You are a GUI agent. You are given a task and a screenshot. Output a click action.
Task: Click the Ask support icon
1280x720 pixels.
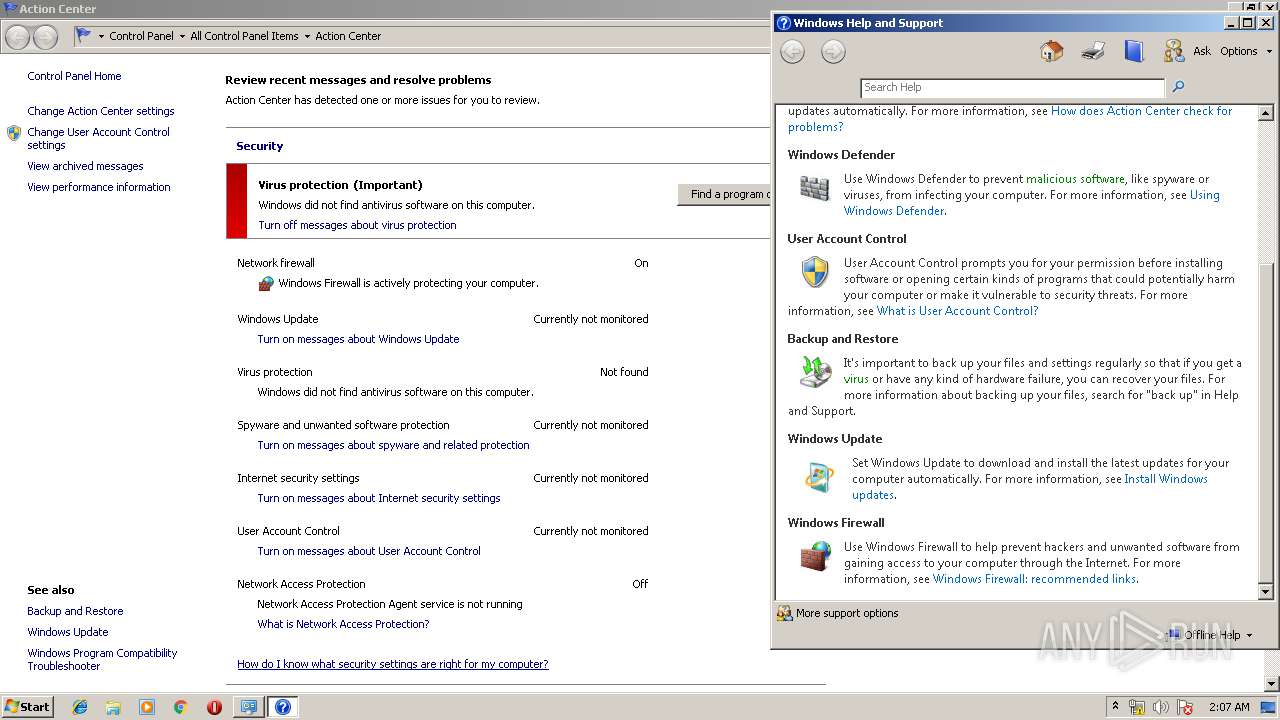click(1174, 51)
